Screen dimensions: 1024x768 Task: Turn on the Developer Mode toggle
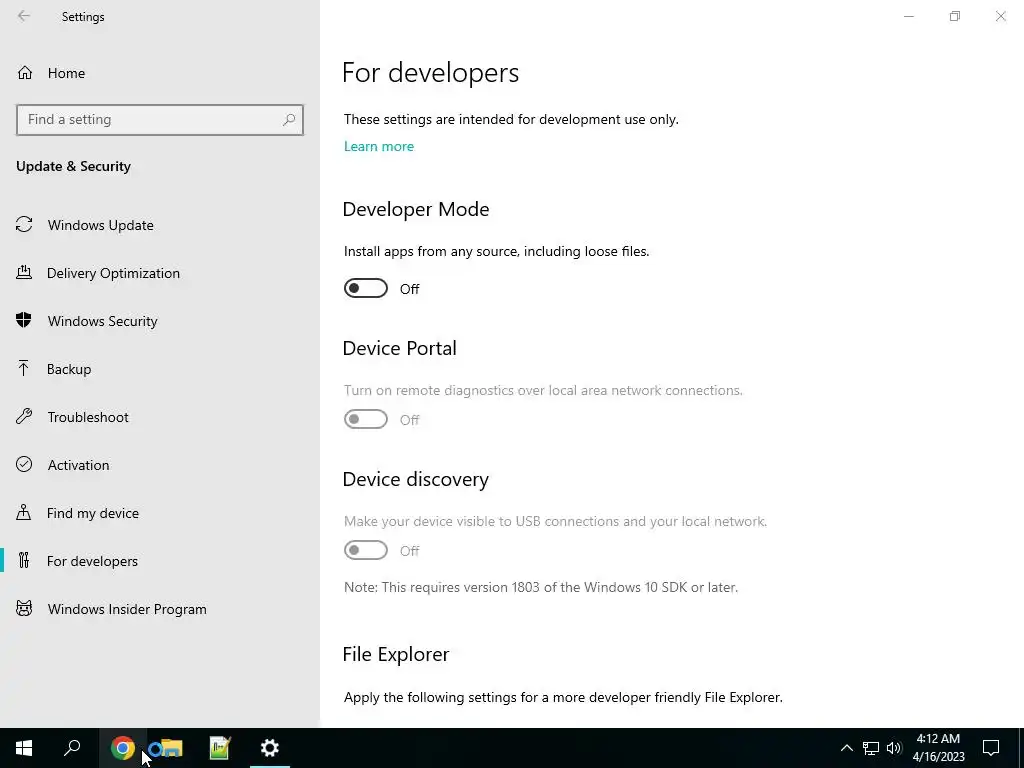pos(366,288)
